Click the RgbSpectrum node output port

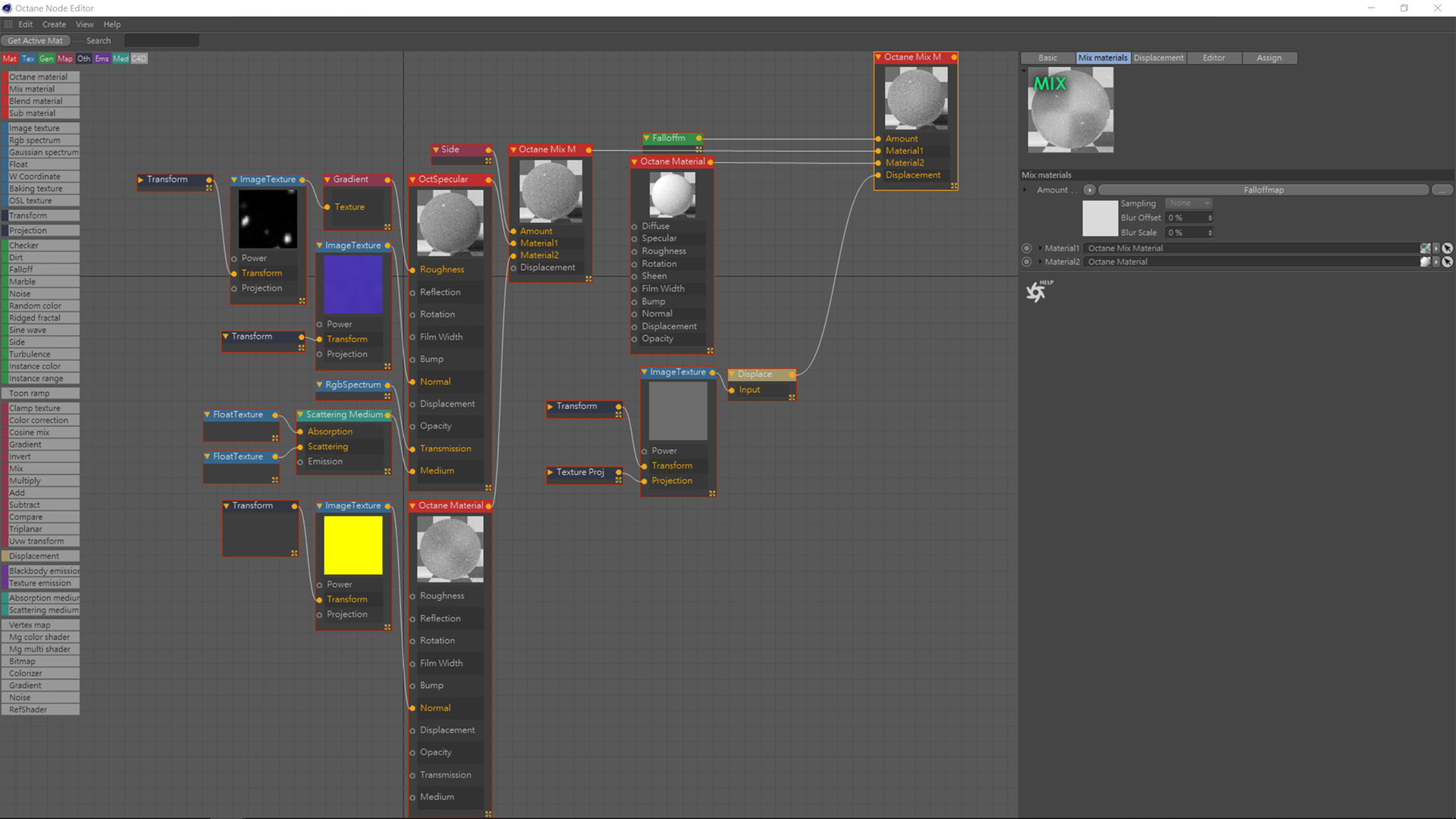(x=388, y=385)
